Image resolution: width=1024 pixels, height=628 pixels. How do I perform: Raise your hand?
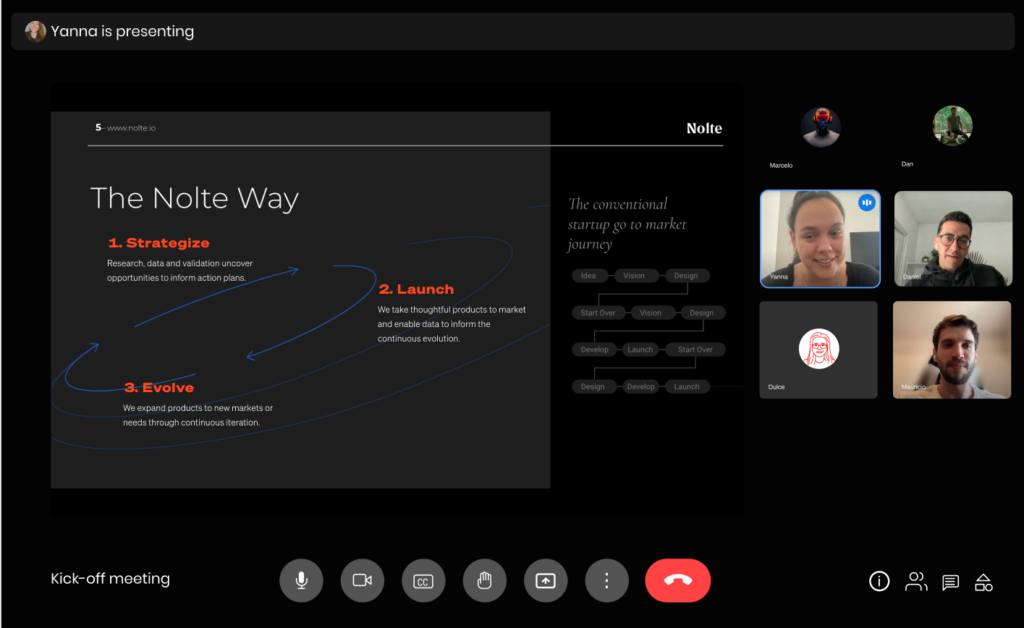[x=484, y=580]
